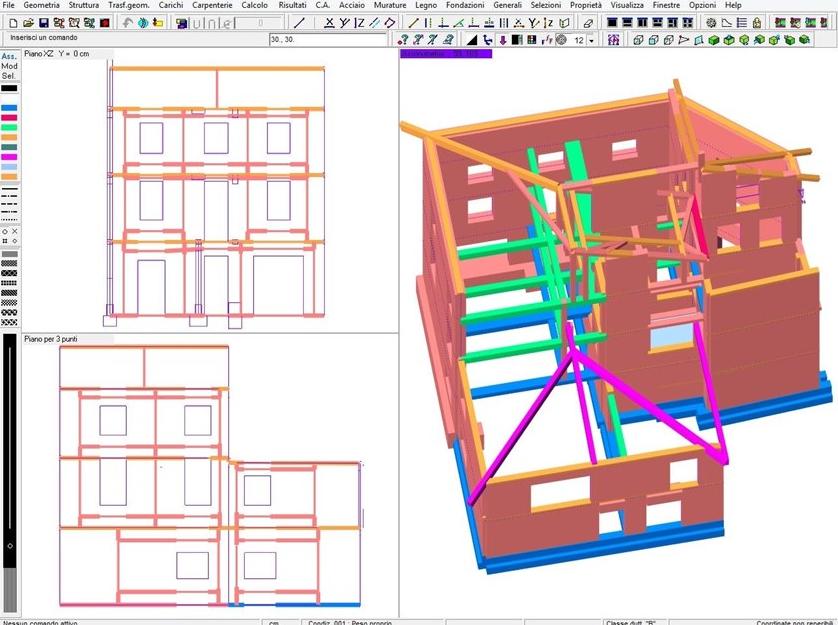Switch to Sel. mode

(9, 76)
